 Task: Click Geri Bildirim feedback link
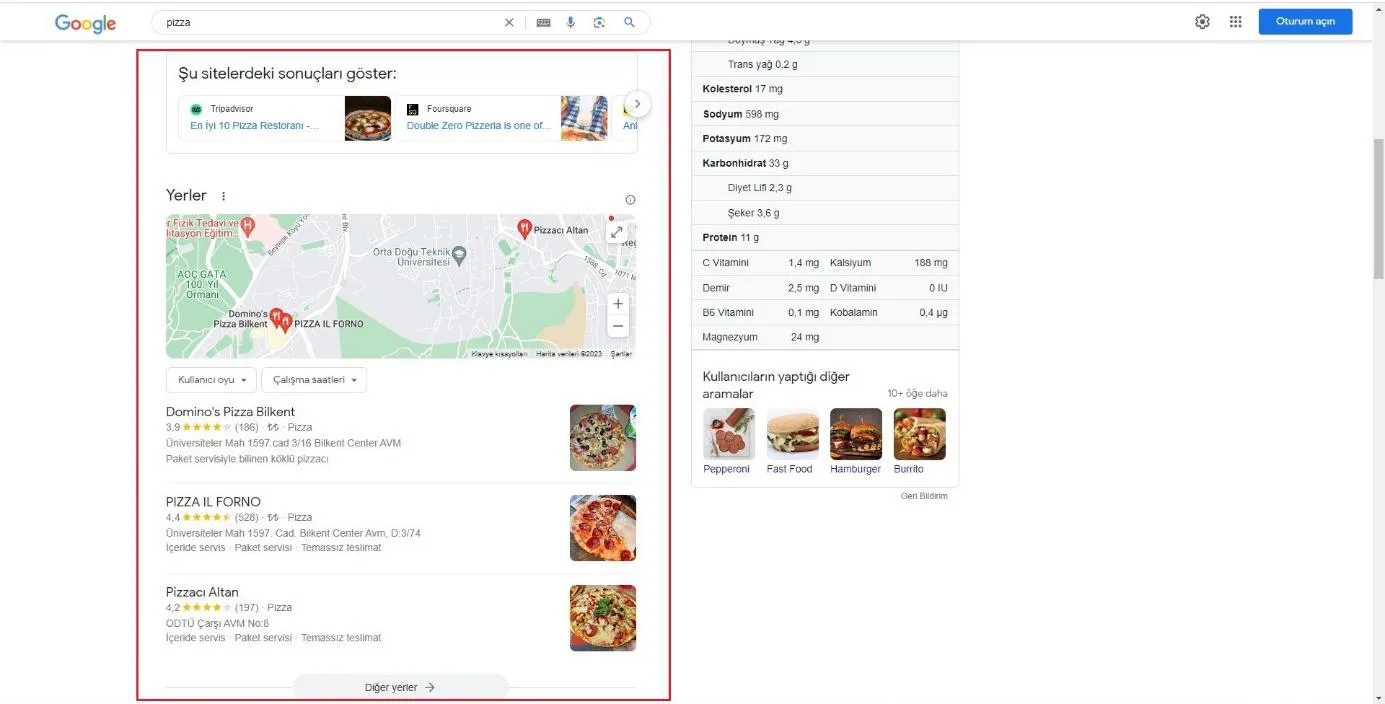coord(924,496)
